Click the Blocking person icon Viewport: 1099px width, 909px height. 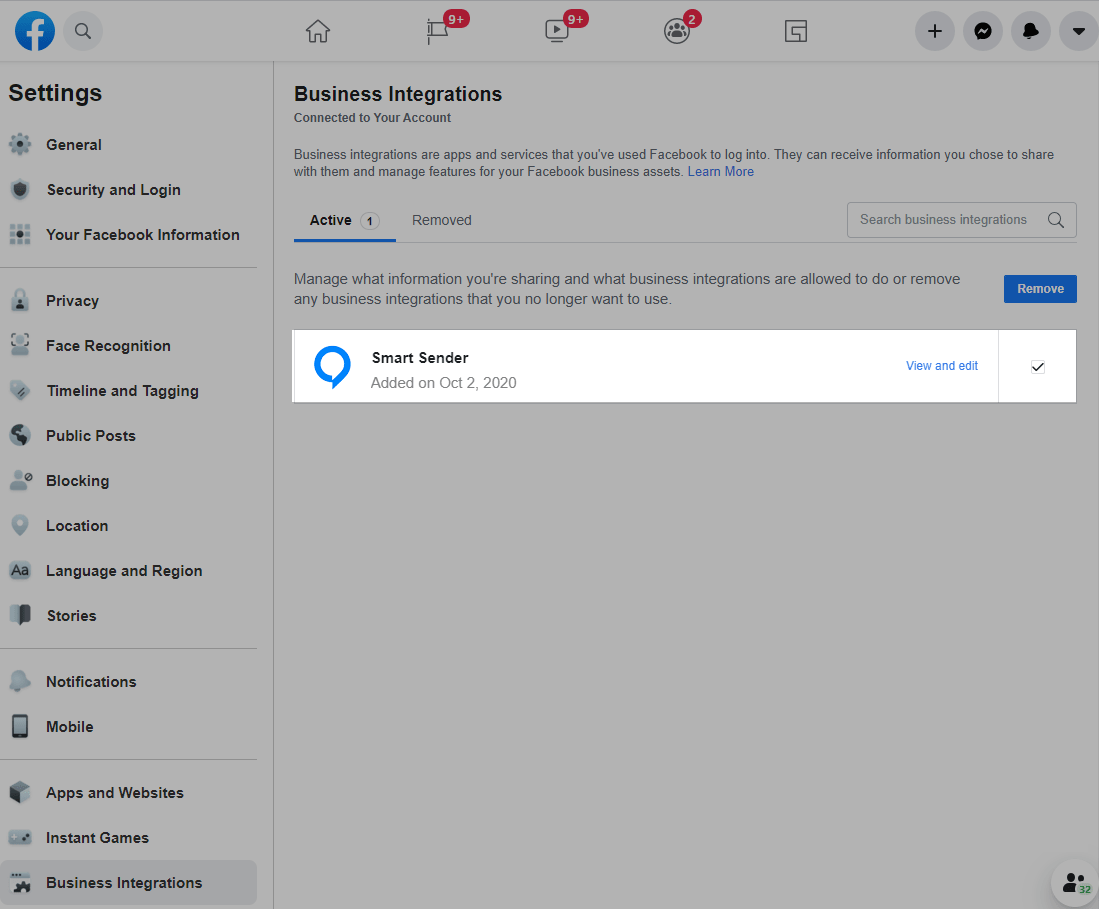pos(20,480)
